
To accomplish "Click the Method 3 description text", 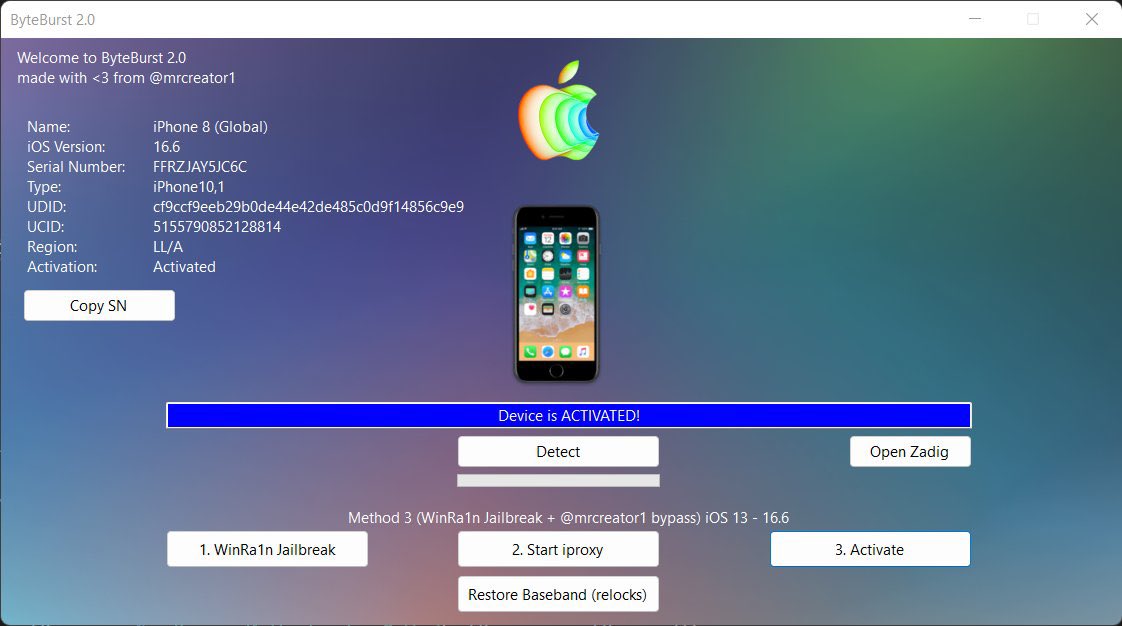I will [x=569, y=518].
